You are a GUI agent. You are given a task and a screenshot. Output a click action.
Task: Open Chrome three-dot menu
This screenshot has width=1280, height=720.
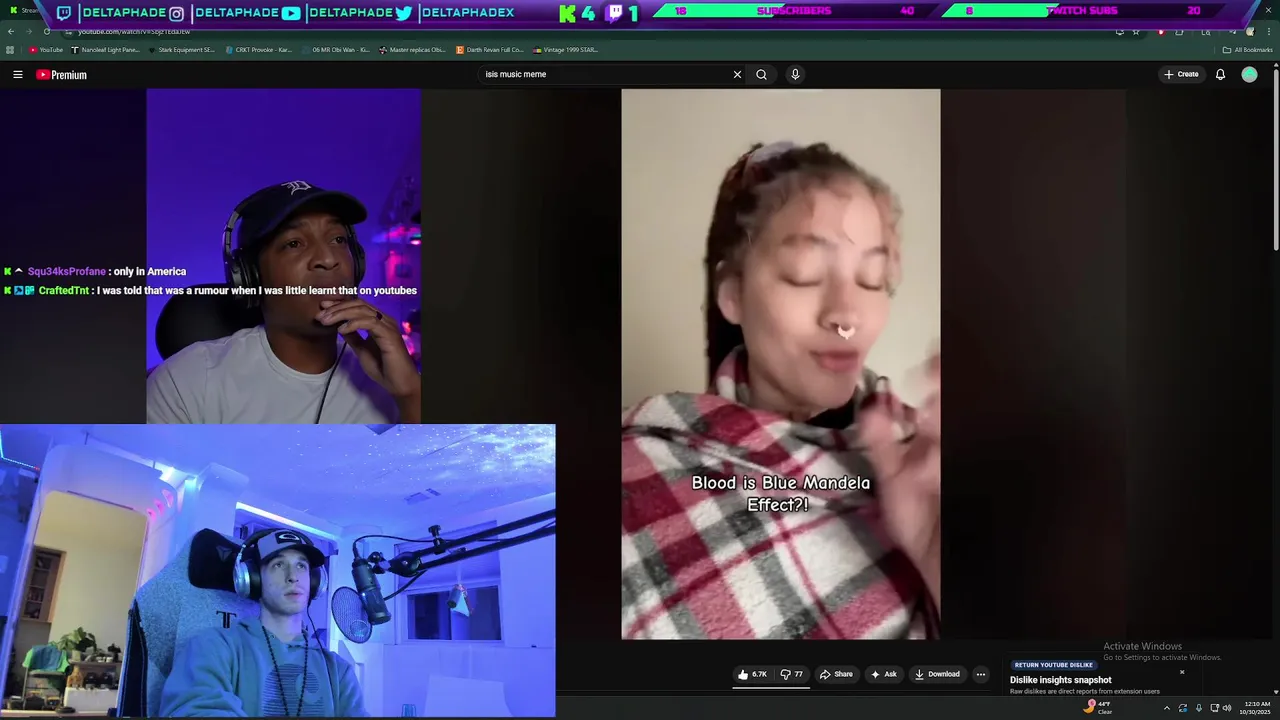tap(1268, 31)
